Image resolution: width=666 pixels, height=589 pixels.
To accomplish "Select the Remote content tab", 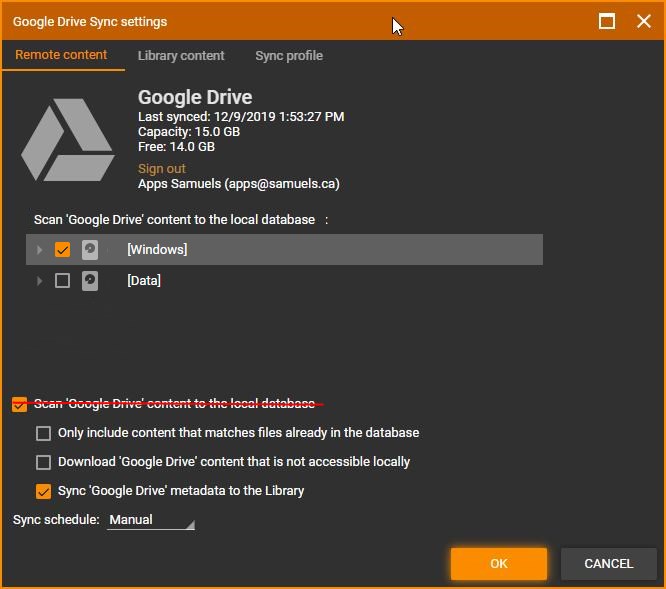I will (x=61, y=55).
